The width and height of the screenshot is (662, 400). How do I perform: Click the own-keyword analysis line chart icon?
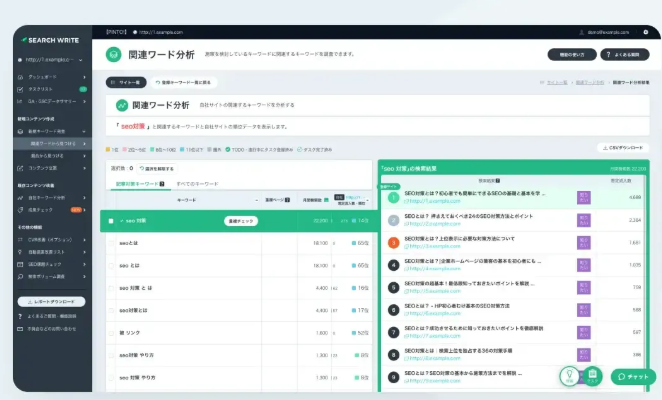coord(20,198)
